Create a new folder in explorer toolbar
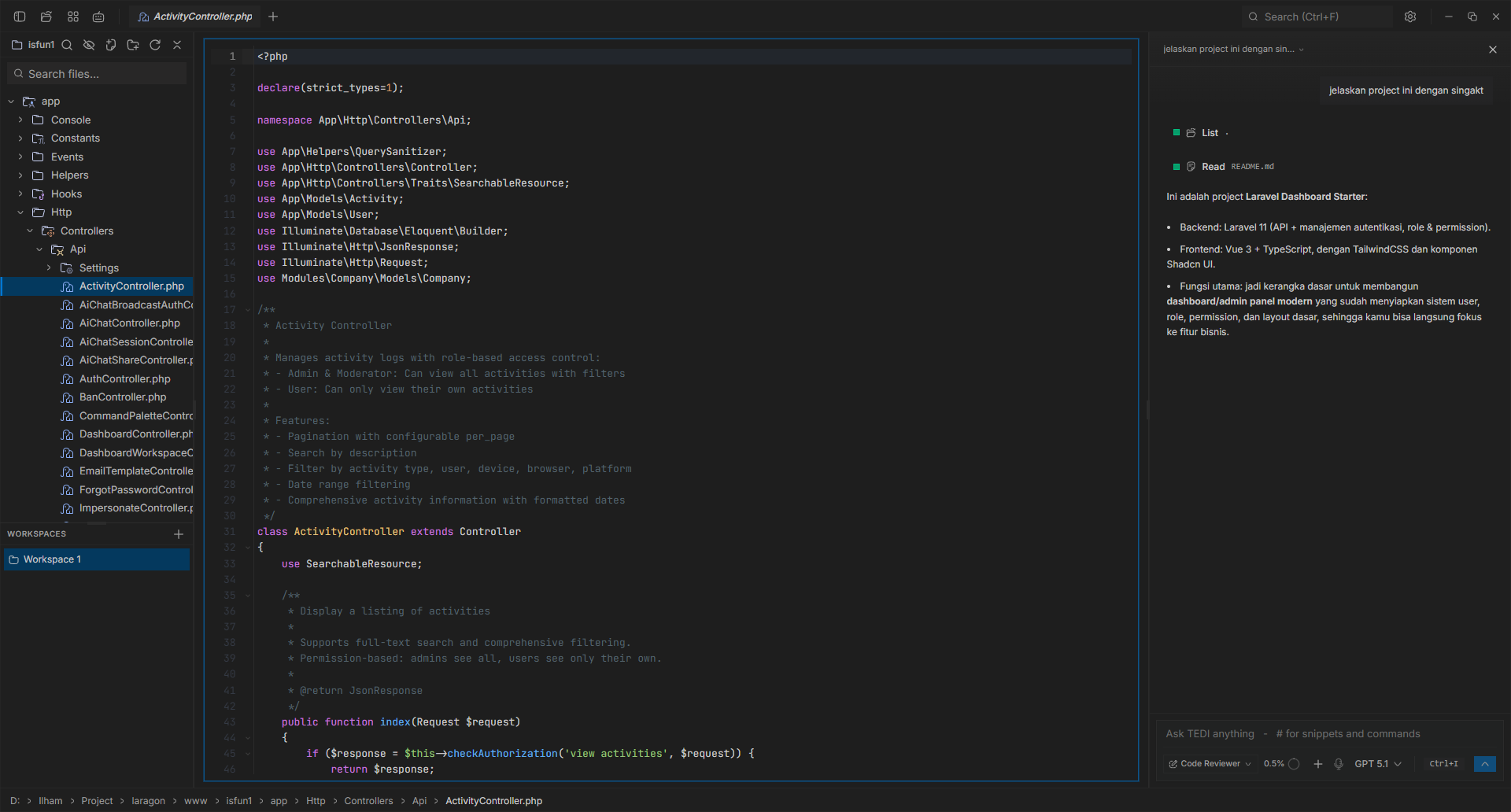 point(133,45)
